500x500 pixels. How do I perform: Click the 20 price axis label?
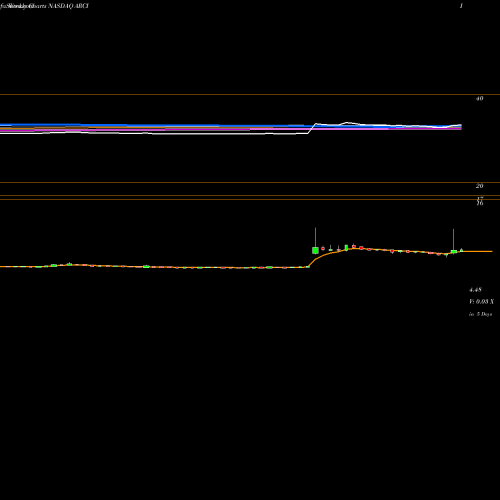[479, 186]
